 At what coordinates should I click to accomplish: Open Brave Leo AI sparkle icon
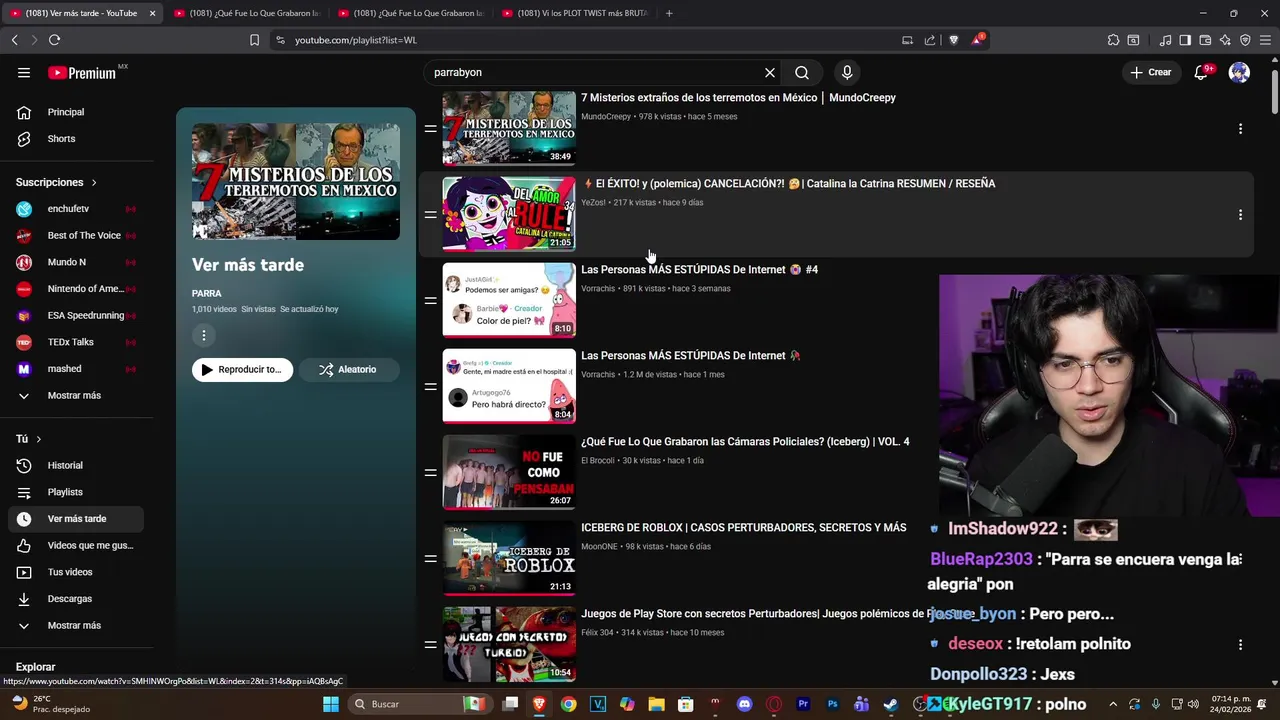(x=1225, y=40)
